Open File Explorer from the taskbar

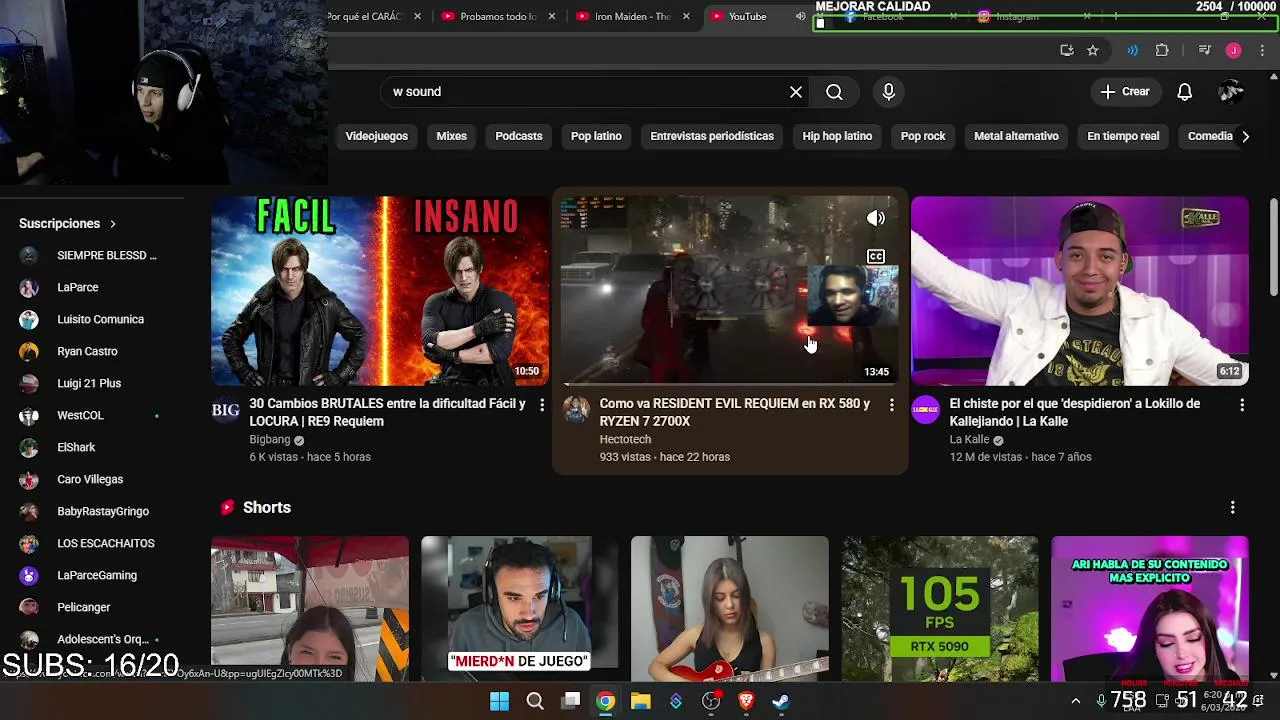[641, 701]
